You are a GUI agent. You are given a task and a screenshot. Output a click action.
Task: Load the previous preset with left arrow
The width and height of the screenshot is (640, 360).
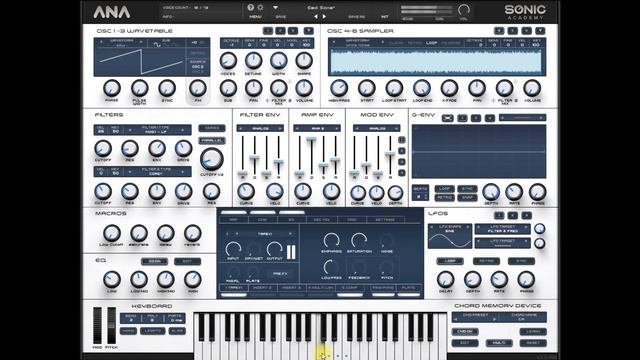click(316, 17)
